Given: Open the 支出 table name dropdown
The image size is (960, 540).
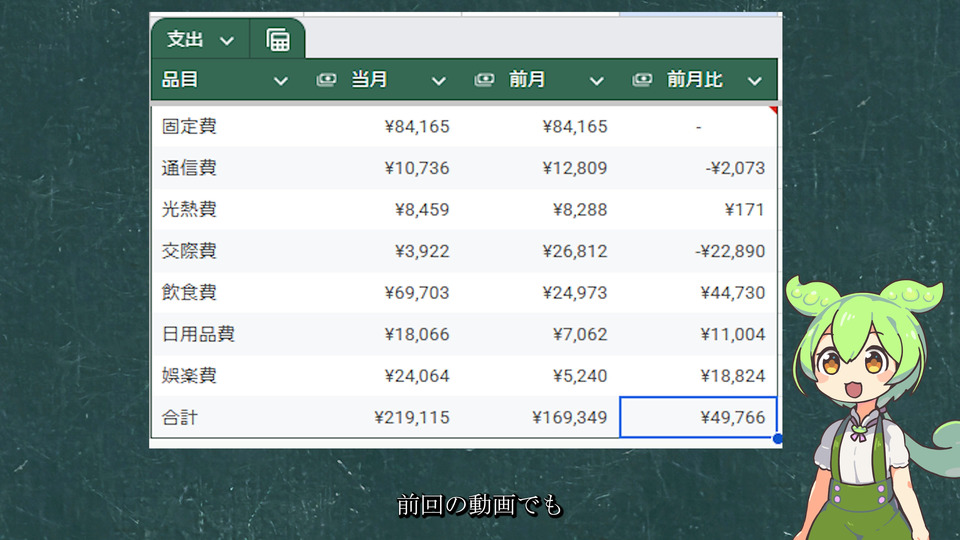Looking at the screenshot, I should (227, 41).
